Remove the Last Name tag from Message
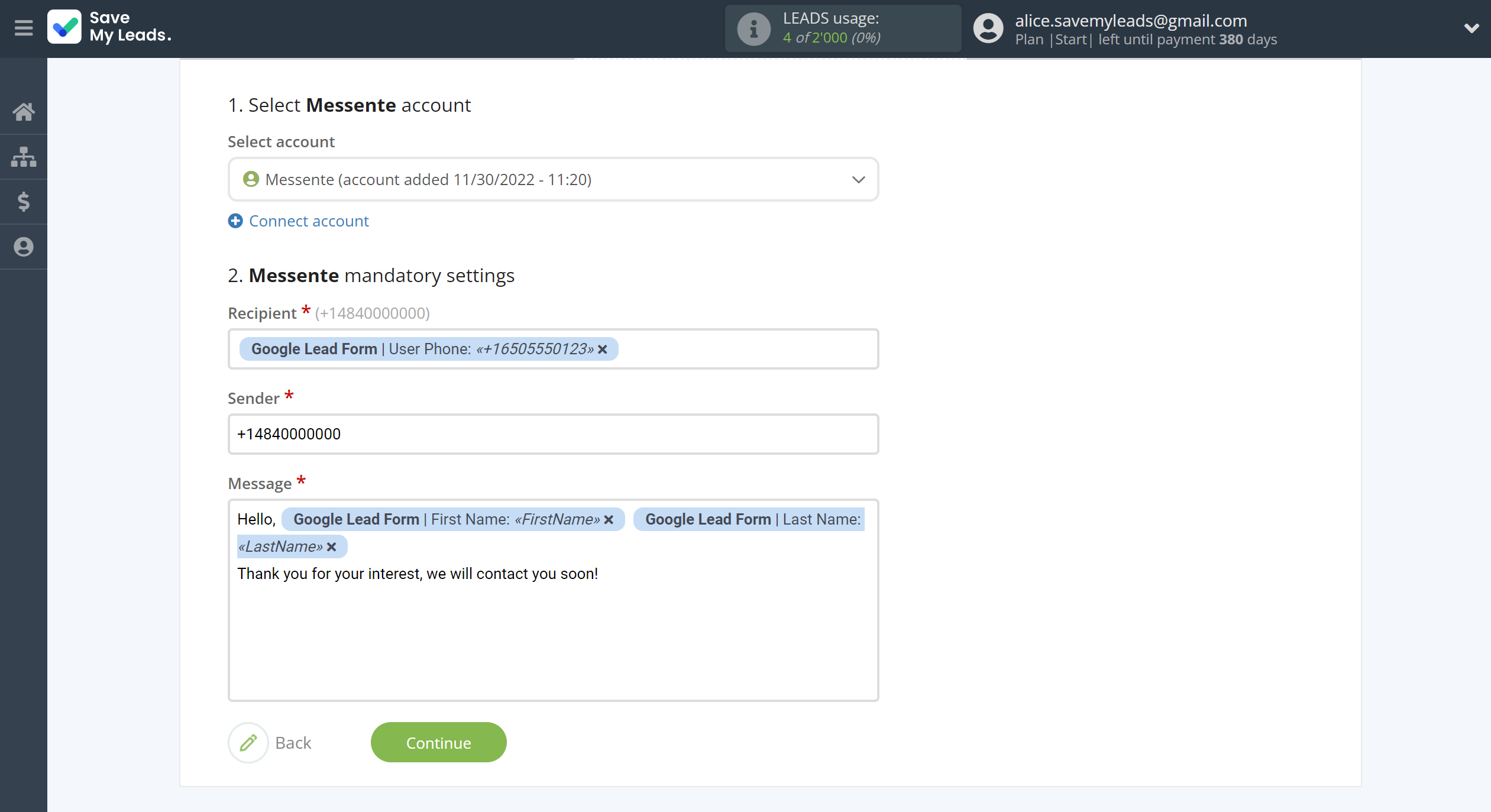Screen dimensions: 1491x812 [332, 547]
